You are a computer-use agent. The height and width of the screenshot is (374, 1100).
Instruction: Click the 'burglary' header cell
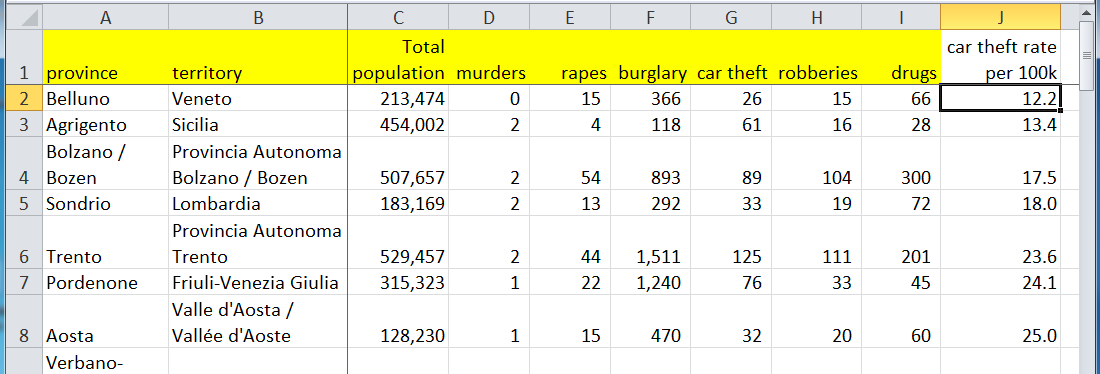click(650, 58)
